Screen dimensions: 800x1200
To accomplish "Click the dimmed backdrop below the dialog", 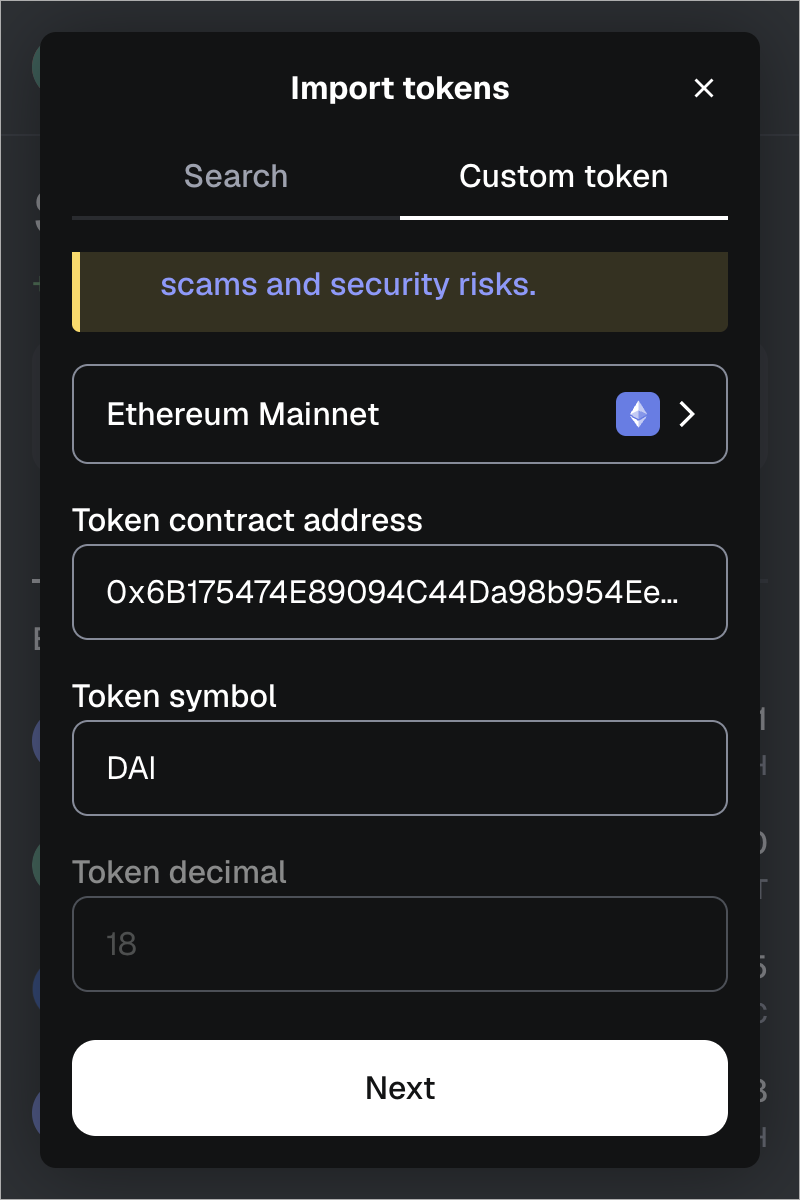I will tap(400, 1184).
